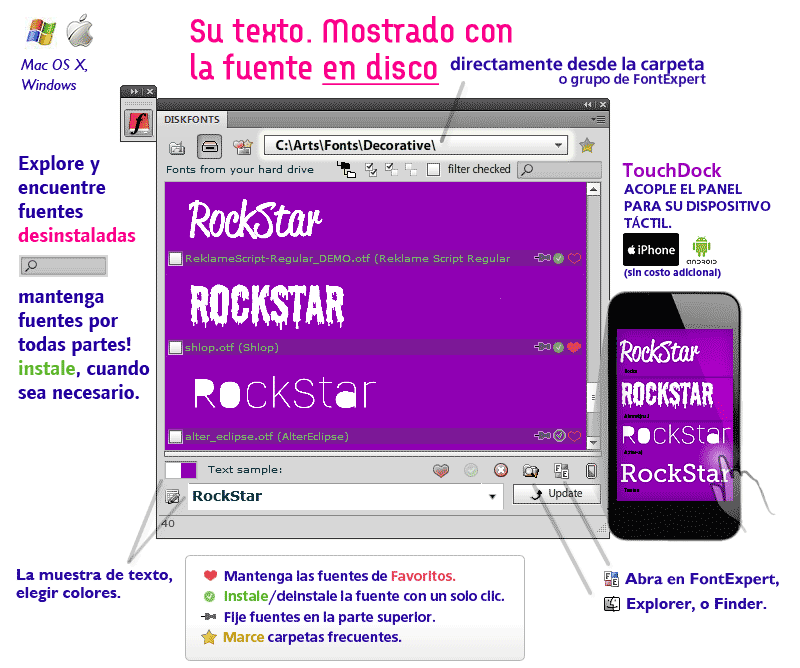
Task: Click the phone mockup showing RockStar previews
Action: point(673,416)
